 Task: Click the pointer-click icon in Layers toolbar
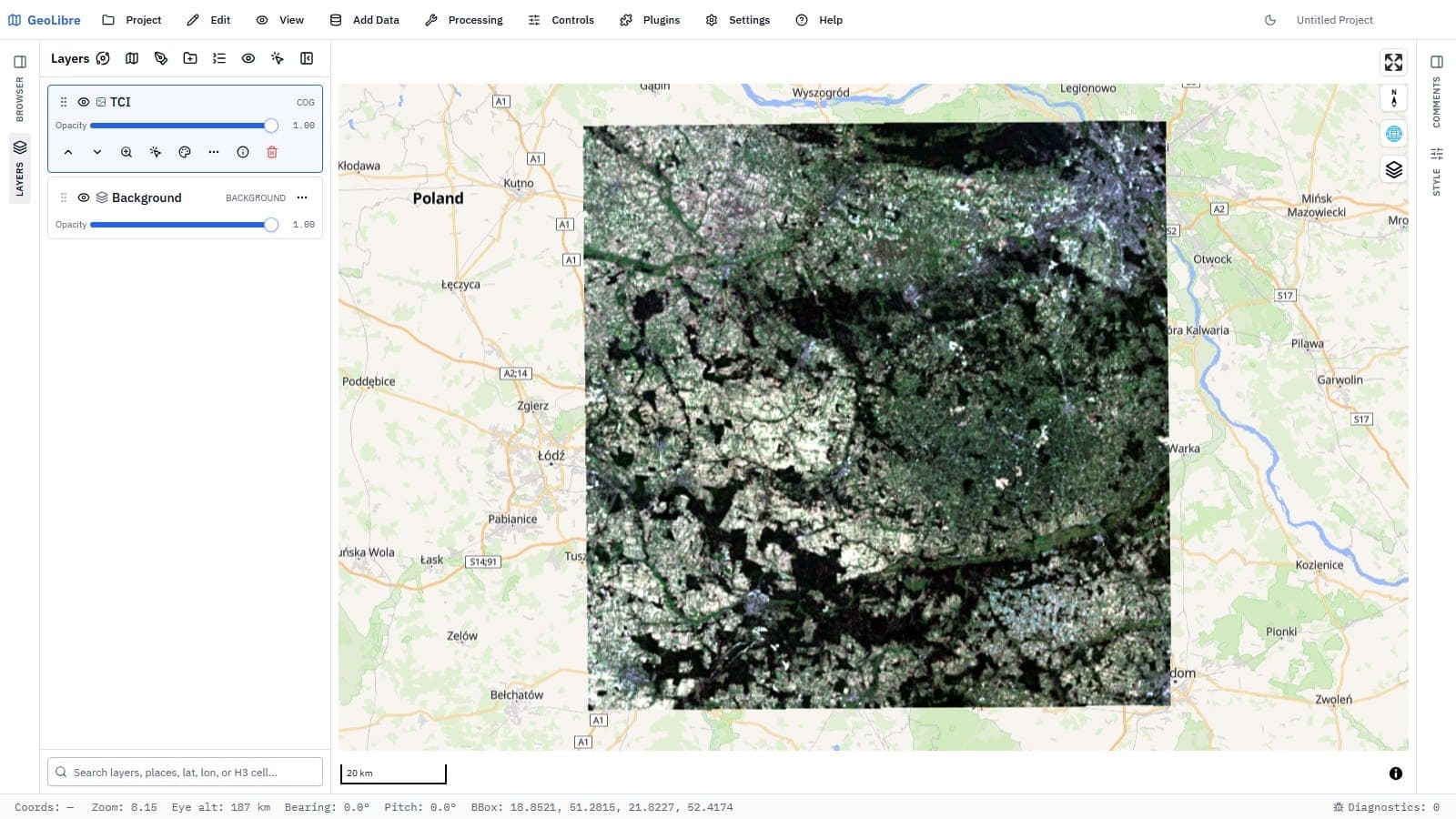tap(278, 58)
